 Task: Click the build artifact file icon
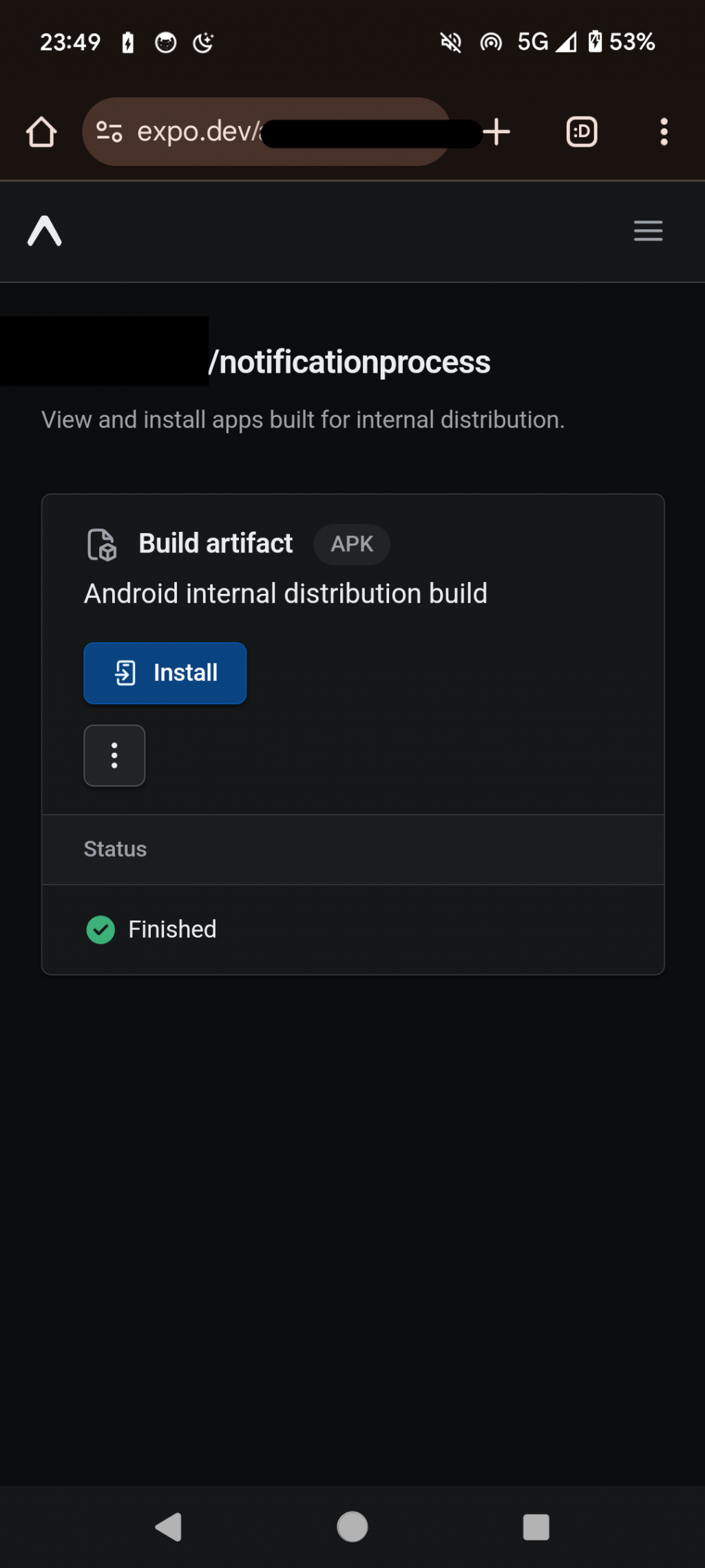tap(102, 544)
